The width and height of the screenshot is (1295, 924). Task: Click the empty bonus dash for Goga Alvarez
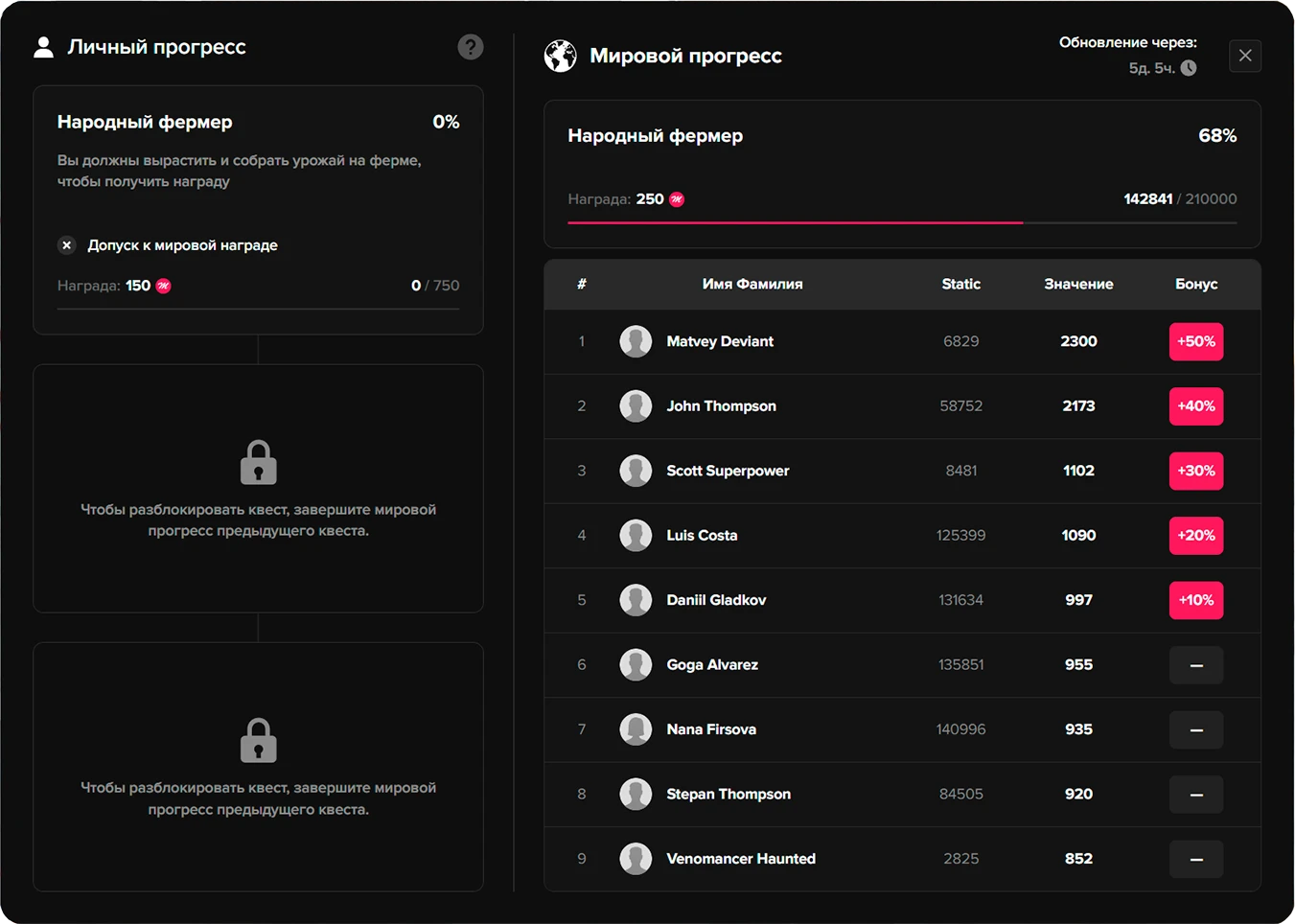coord(1195,665)
